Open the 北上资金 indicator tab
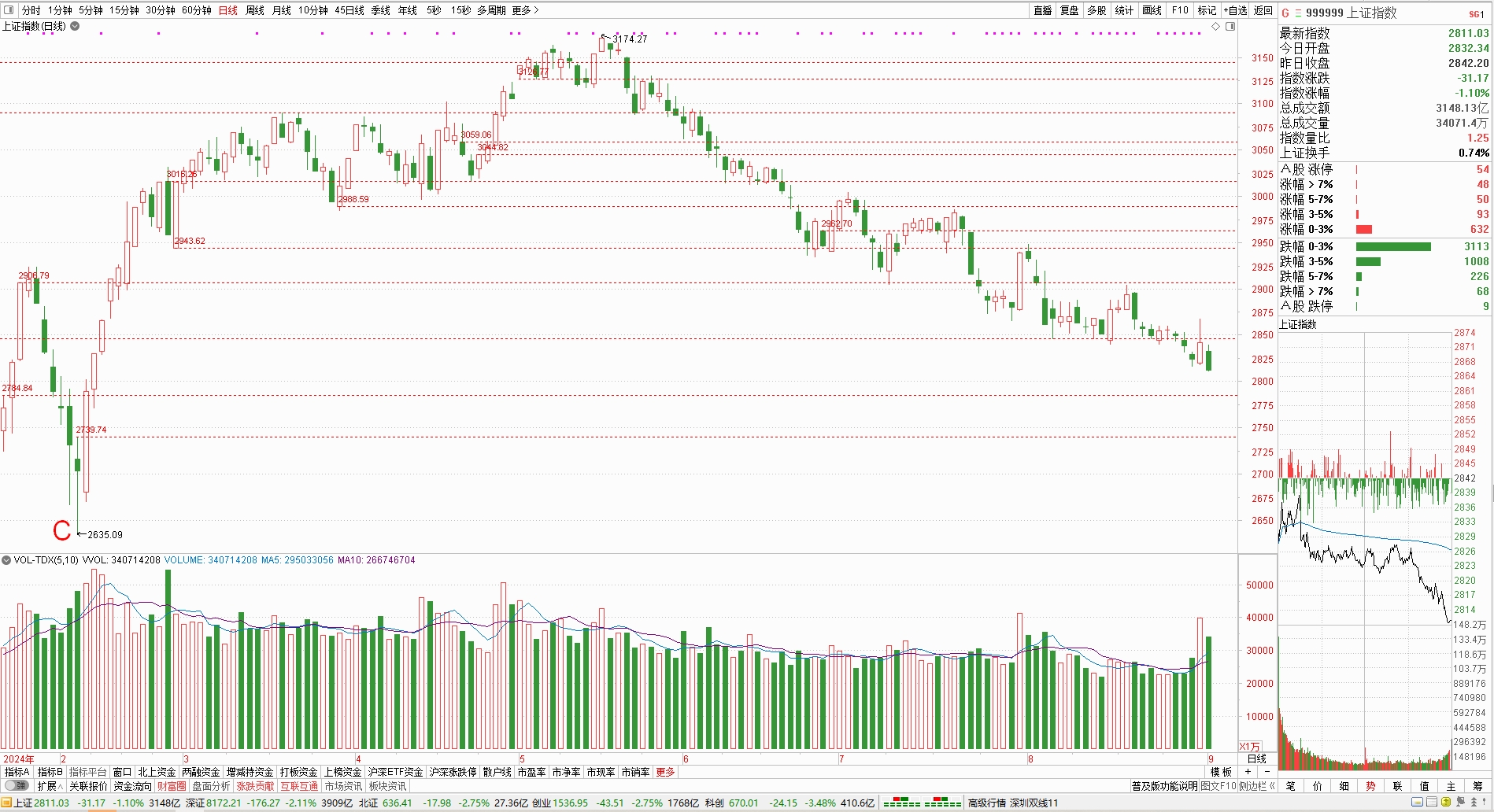Viewport: 1494px width, 812px height. (x=157, y=772)
